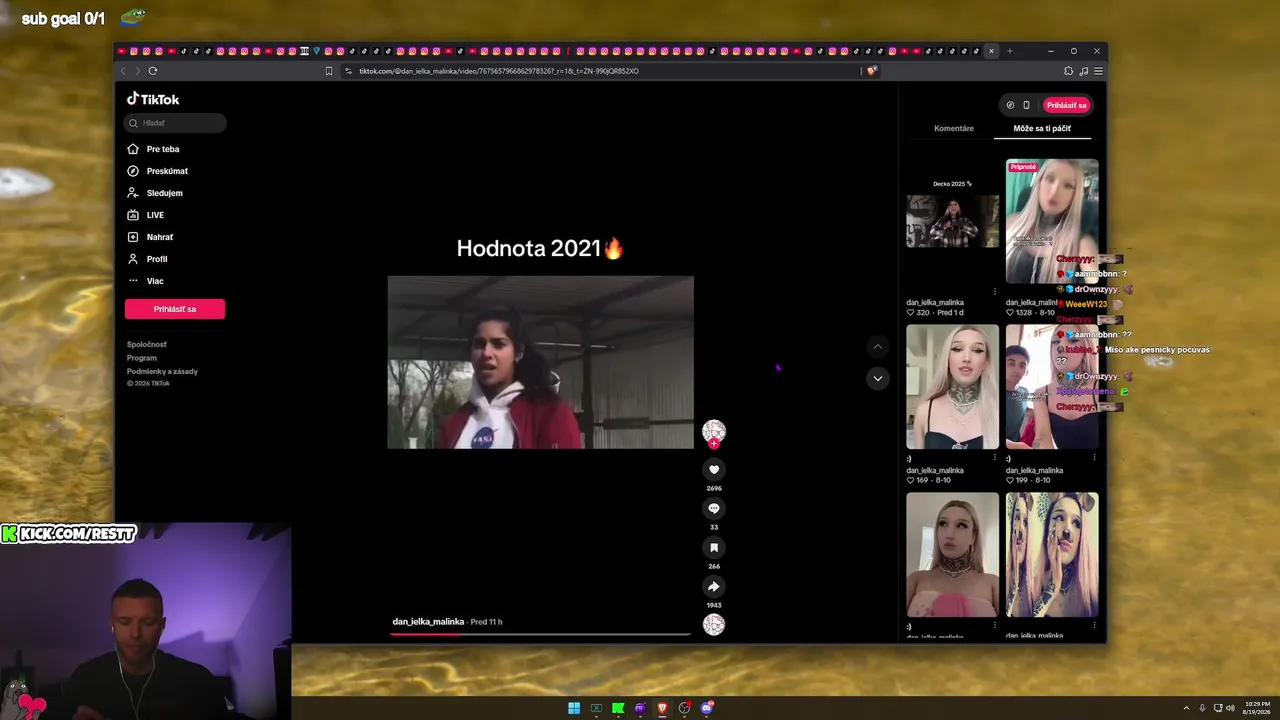Switch to Brave browser on taskbar
The height and width of the screenshot is (720, 1280).
[662, 708]
